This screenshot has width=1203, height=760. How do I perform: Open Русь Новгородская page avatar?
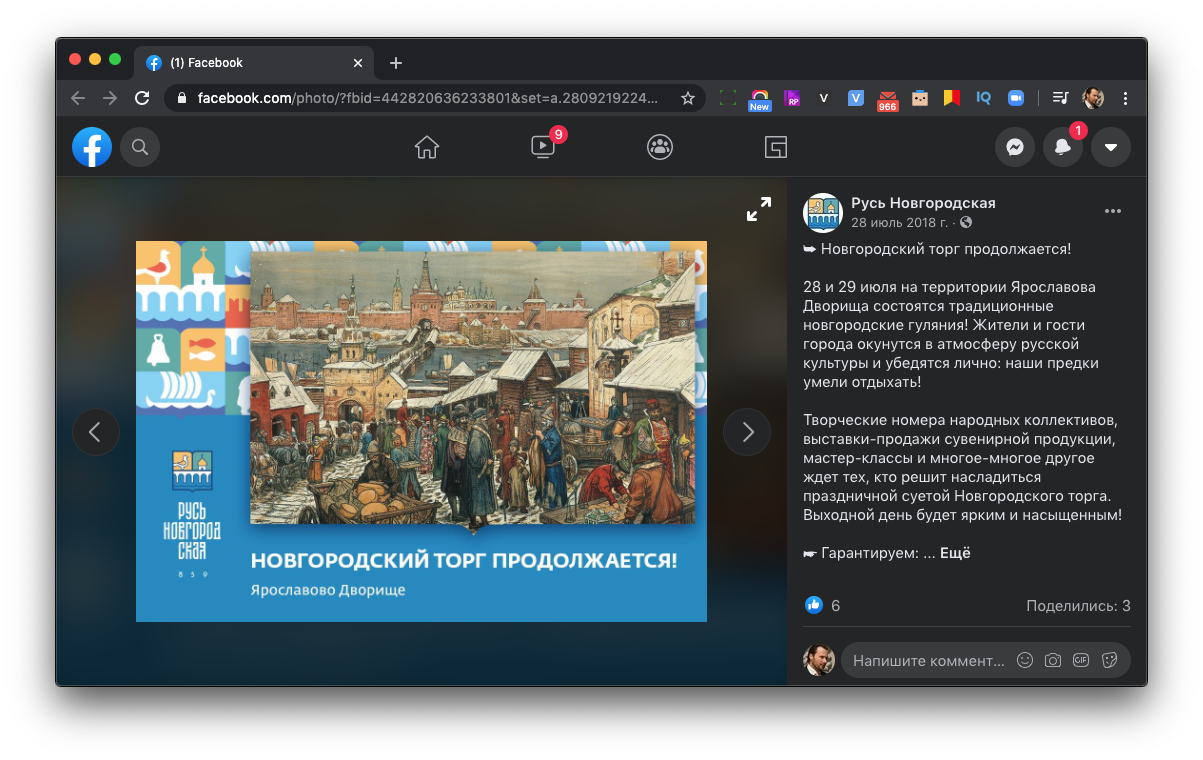[823, 212]
